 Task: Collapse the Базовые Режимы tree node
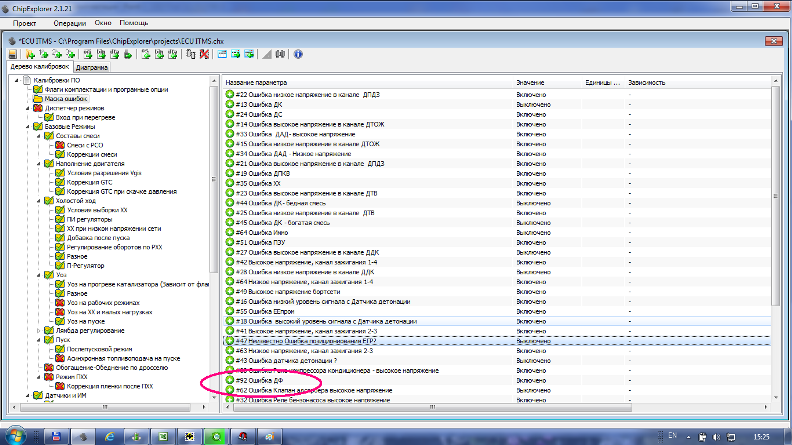[27, 126]
